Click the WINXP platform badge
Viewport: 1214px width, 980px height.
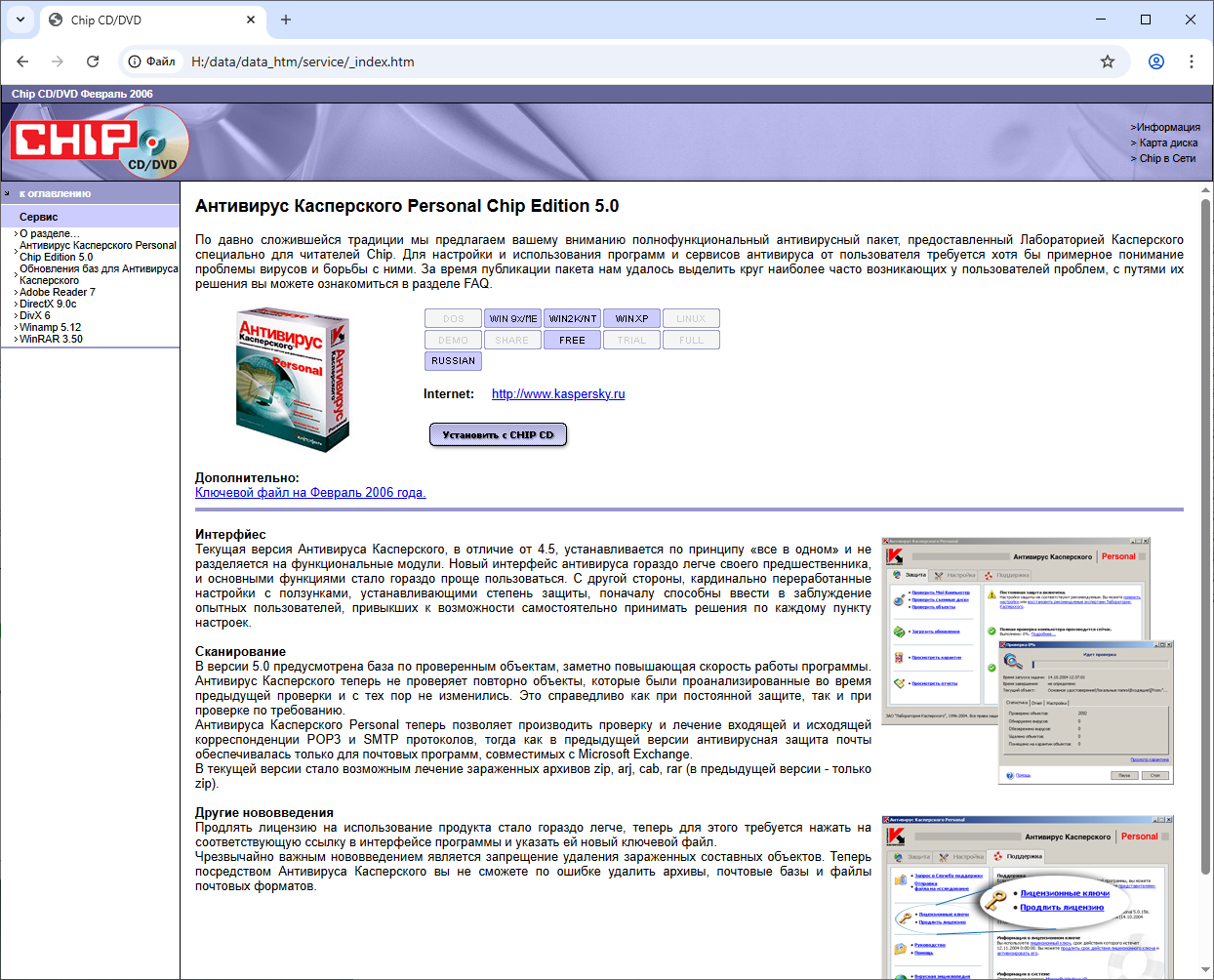coord(632,318)
